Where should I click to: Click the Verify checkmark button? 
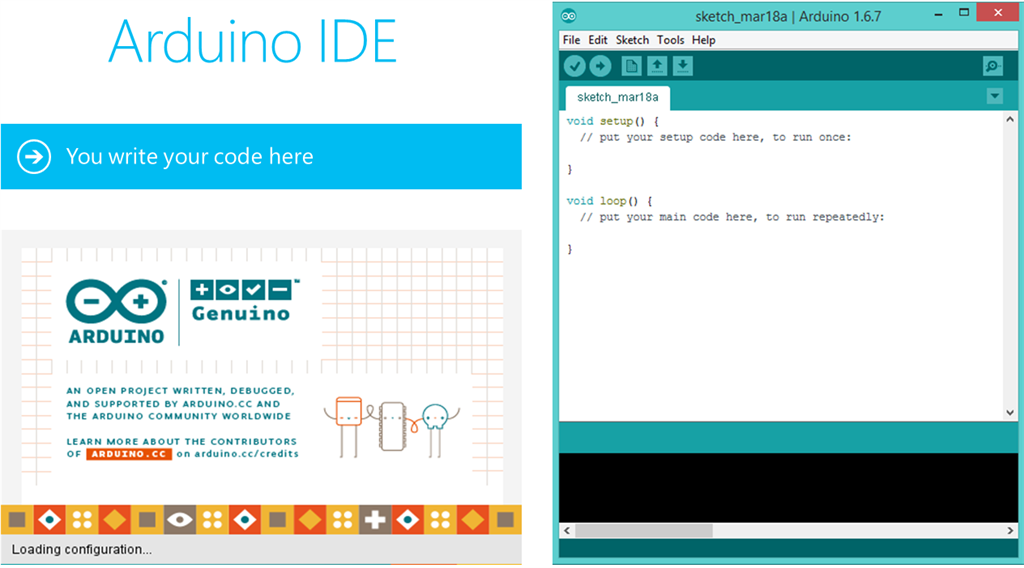574,66
